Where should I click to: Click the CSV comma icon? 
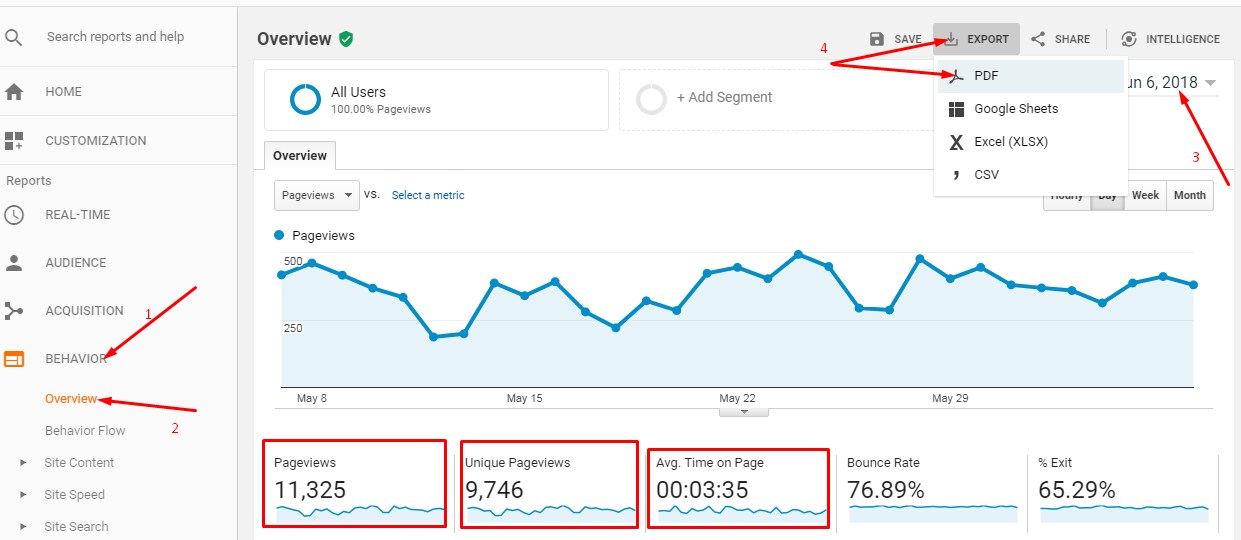pyautogui.click(x=956, y=174)
